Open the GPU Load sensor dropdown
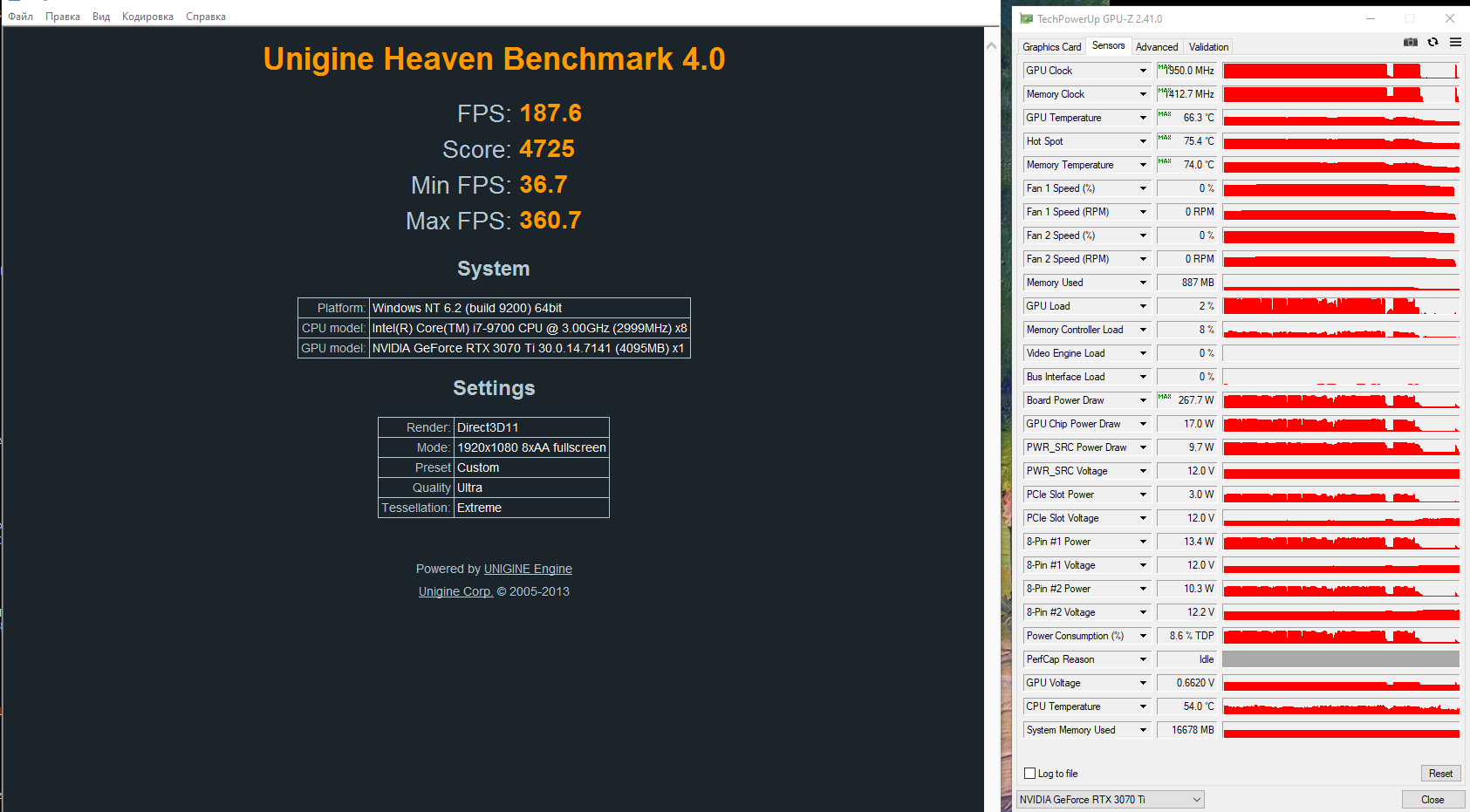Viewport: 1470px width, 812px height. (x=1143, y=306)
